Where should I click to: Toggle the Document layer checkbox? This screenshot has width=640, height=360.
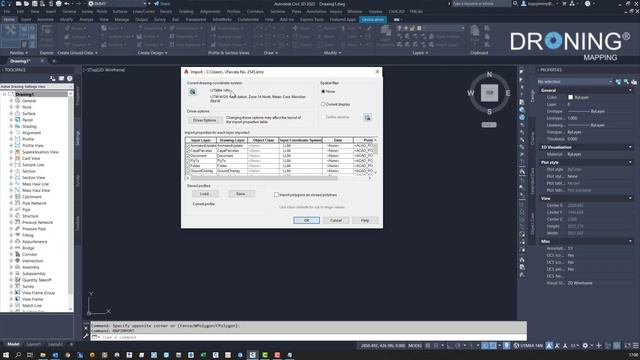188,156
